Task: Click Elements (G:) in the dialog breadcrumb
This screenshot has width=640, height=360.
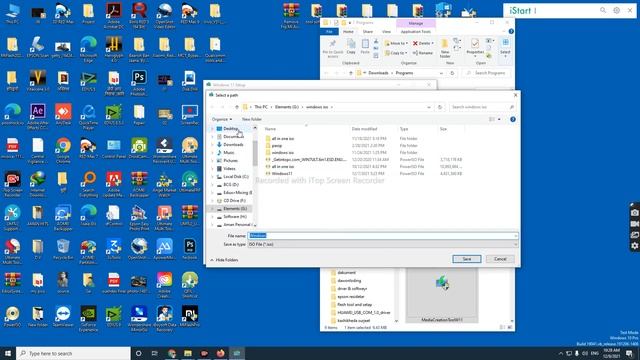Action: click(x=287, y=107)
